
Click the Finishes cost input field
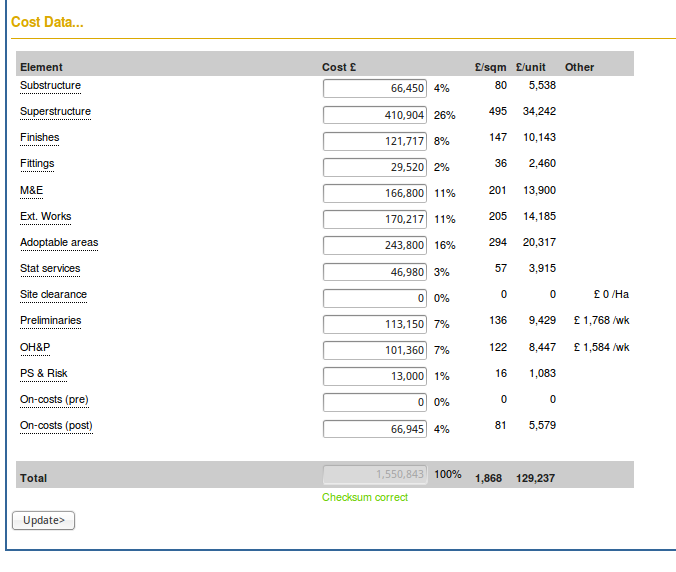(x=375, y=141)
